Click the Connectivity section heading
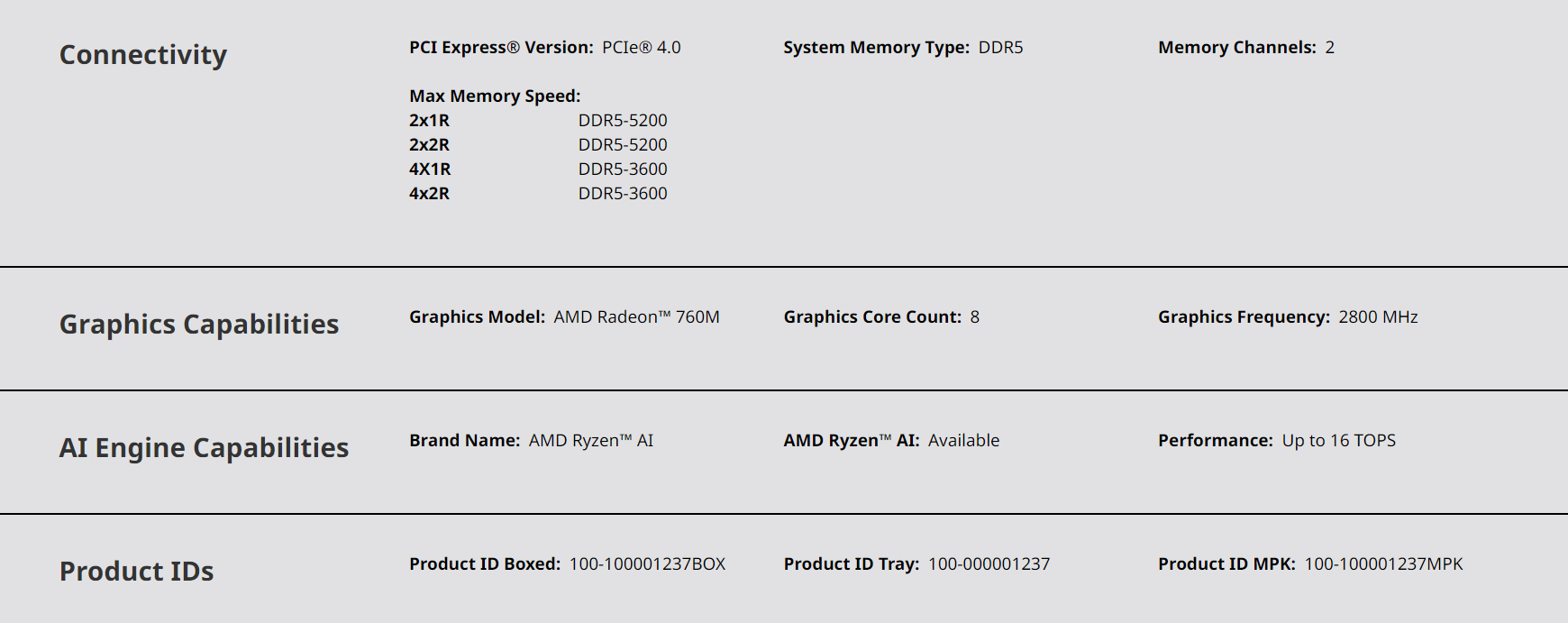This screenshot has height=623, width=1568. [x=143, y=55]
